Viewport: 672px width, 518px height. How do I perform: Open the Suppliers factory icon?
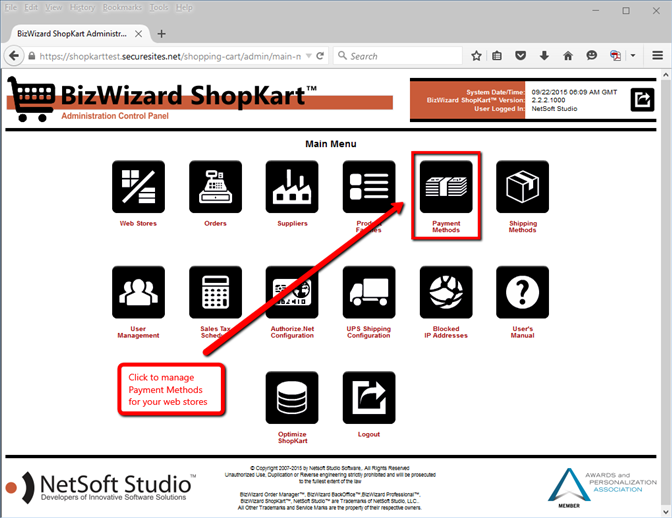(x=292, y=187)
